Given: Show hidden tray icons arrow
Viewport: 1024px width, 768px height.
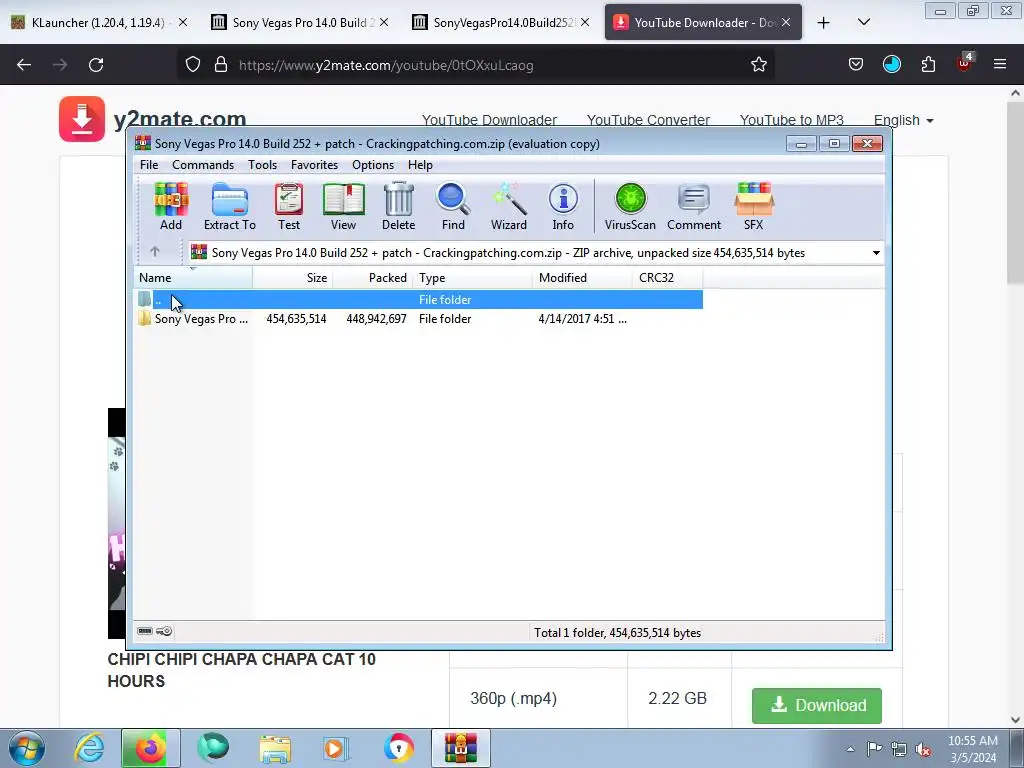Looking at the screenshot, I should [850, 749].
